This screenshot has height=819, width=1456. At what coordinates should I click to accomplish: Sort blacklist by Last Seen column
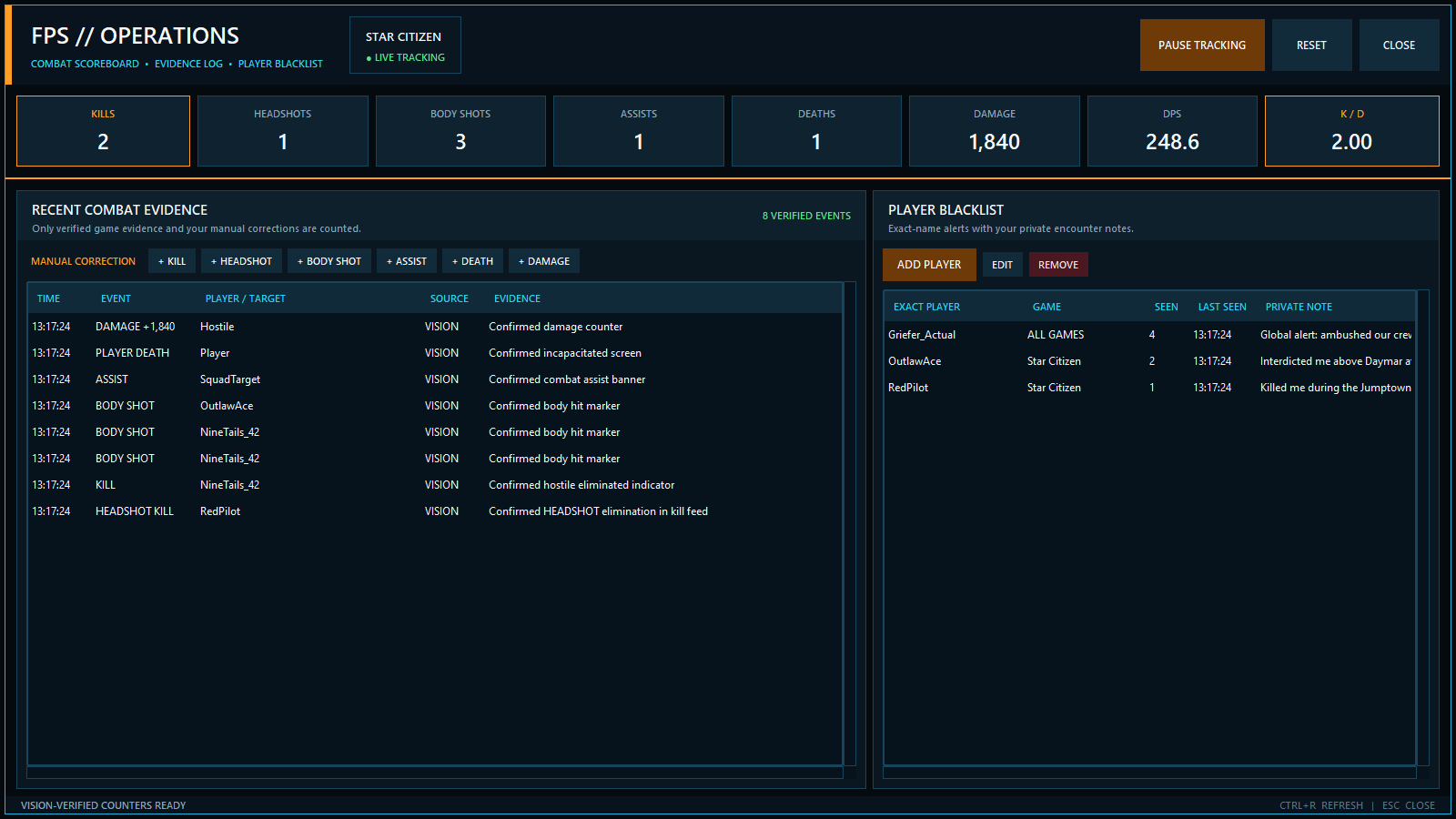1222,307
